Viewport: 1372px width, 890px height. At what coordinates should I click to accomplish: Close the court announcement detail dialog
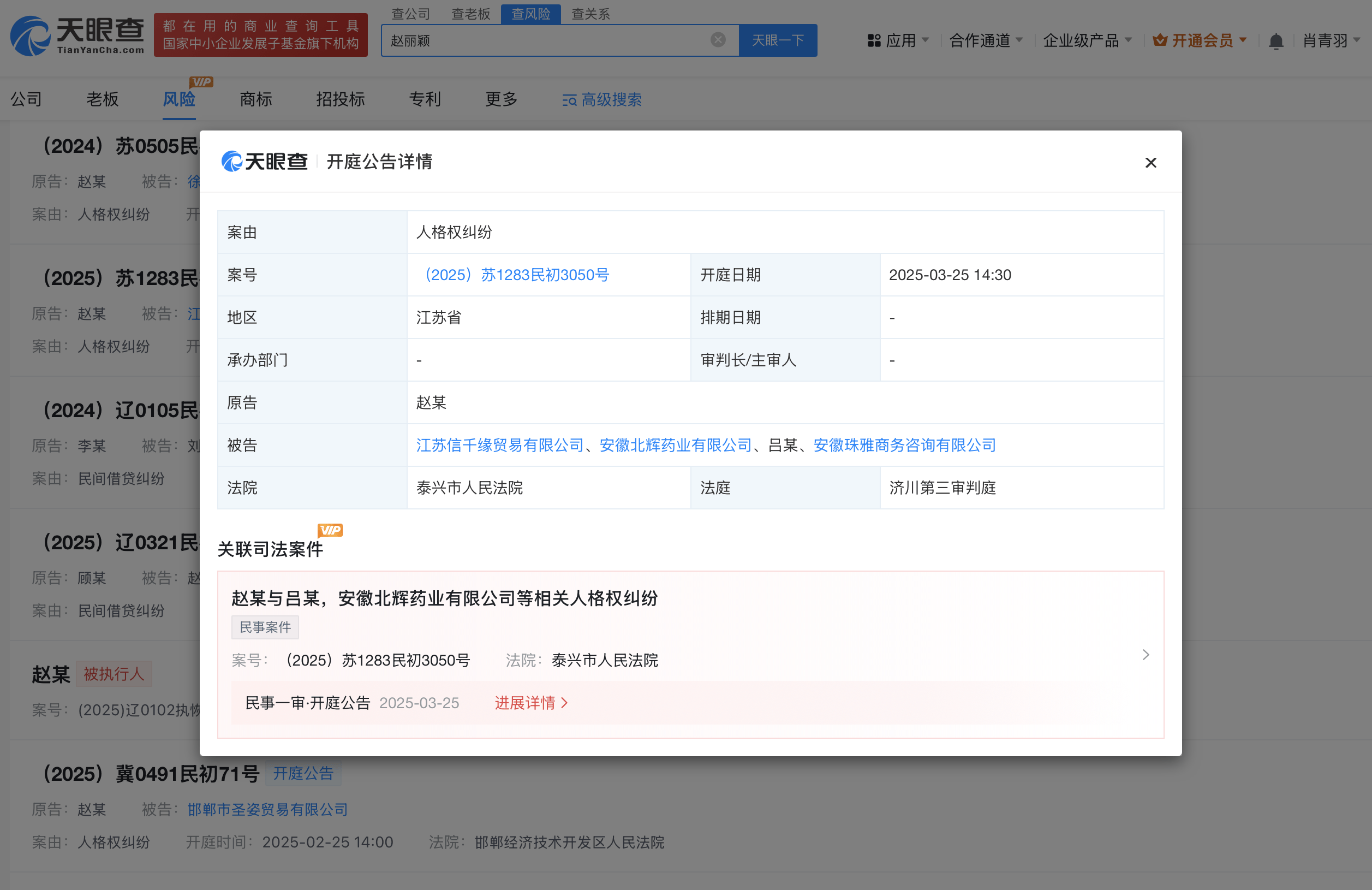[x=1150, y=163]
